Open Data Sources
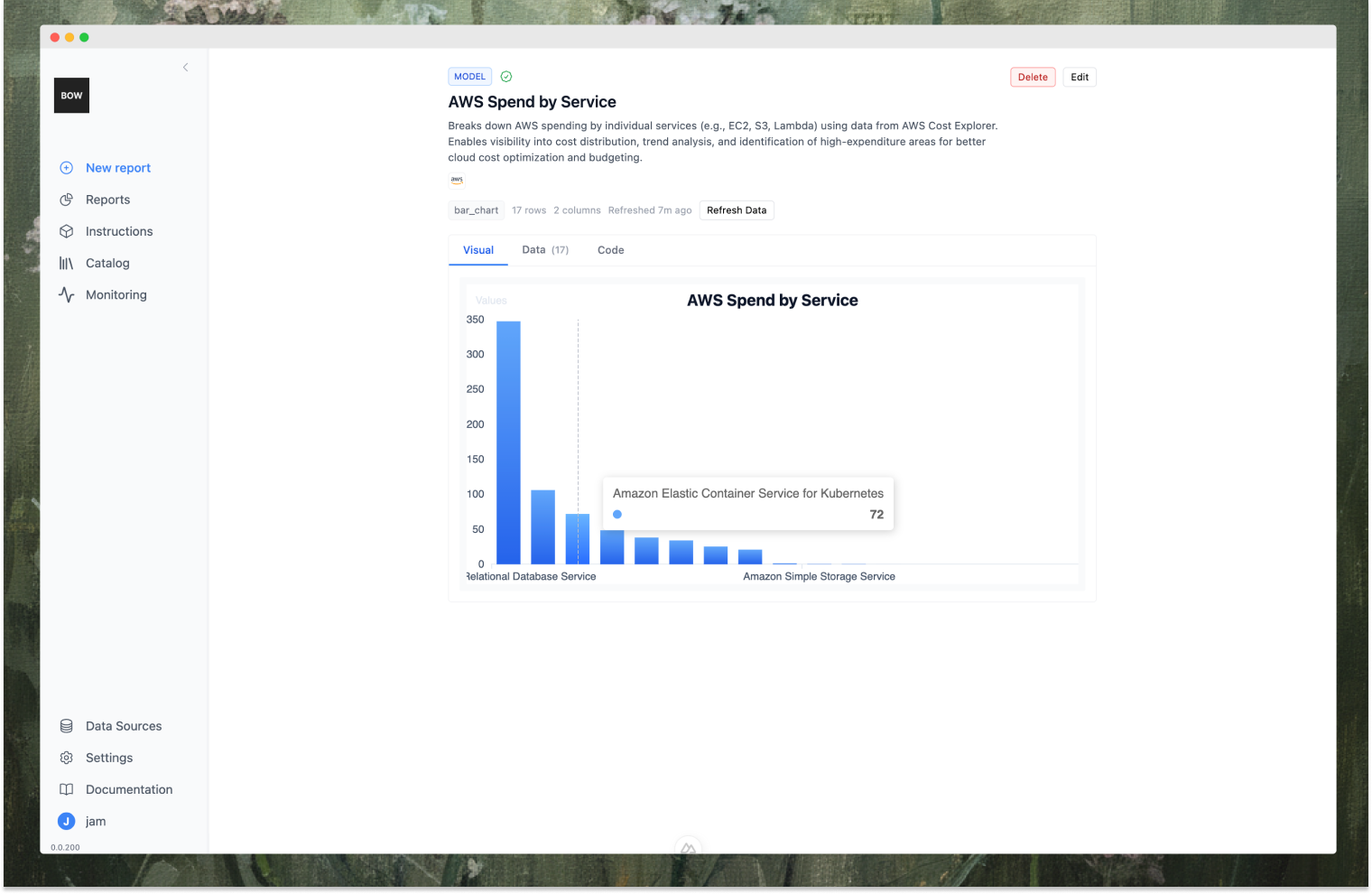Viewport: 1372px width, 894px height. tap(124, 726)
